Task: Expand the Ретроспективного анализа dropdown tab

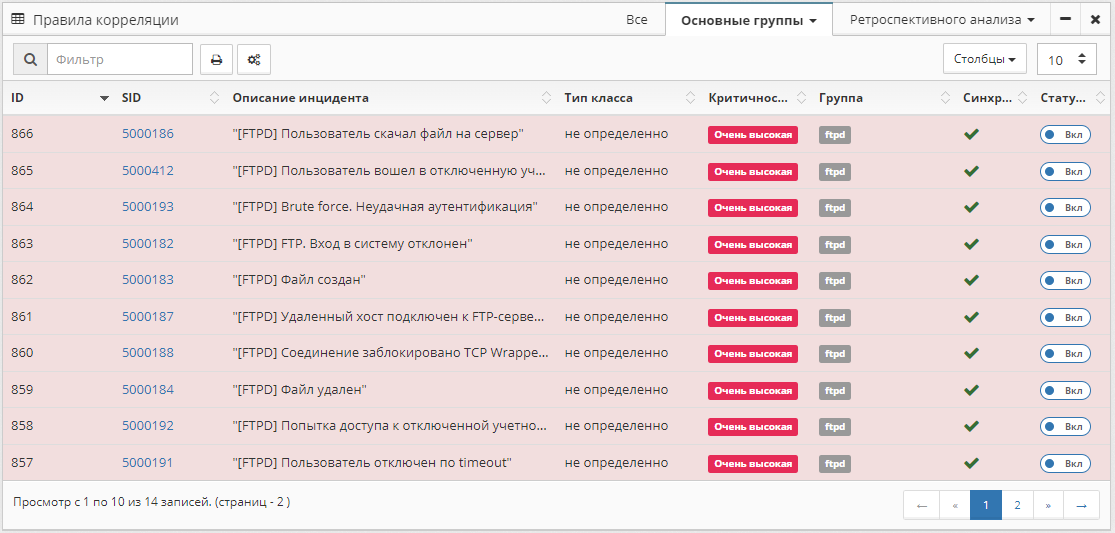Action: click(x=941, y=19)
